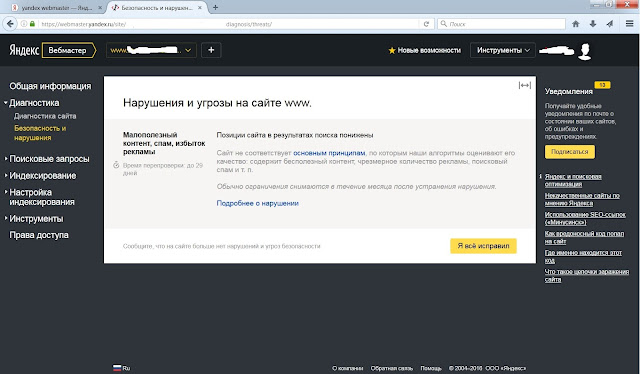Click the recheck time clock icon
Viewport: 640px width, 374px height.
116,165
